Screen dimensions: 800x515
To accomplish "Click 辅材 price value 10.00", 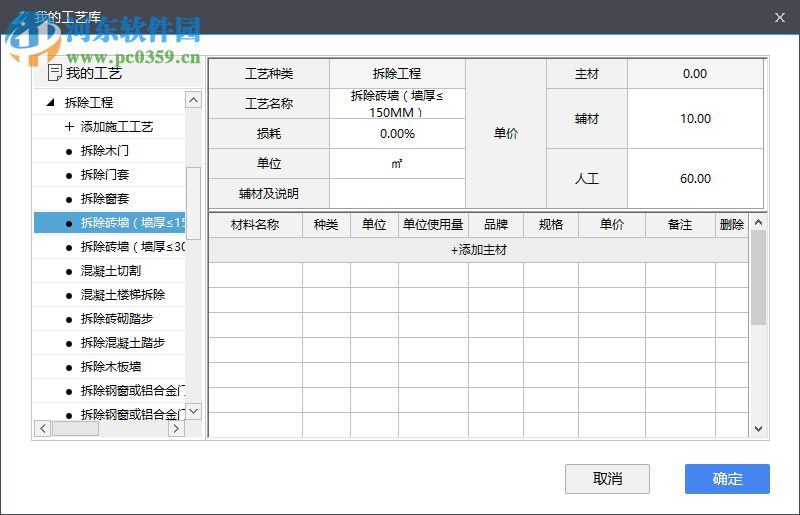I will point(695,119).
